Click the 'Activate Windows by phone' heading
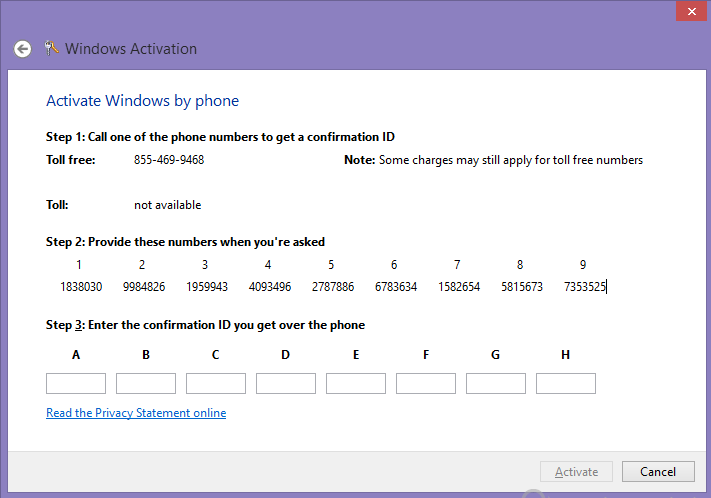 pyautogui.click(x=142, y=101)
